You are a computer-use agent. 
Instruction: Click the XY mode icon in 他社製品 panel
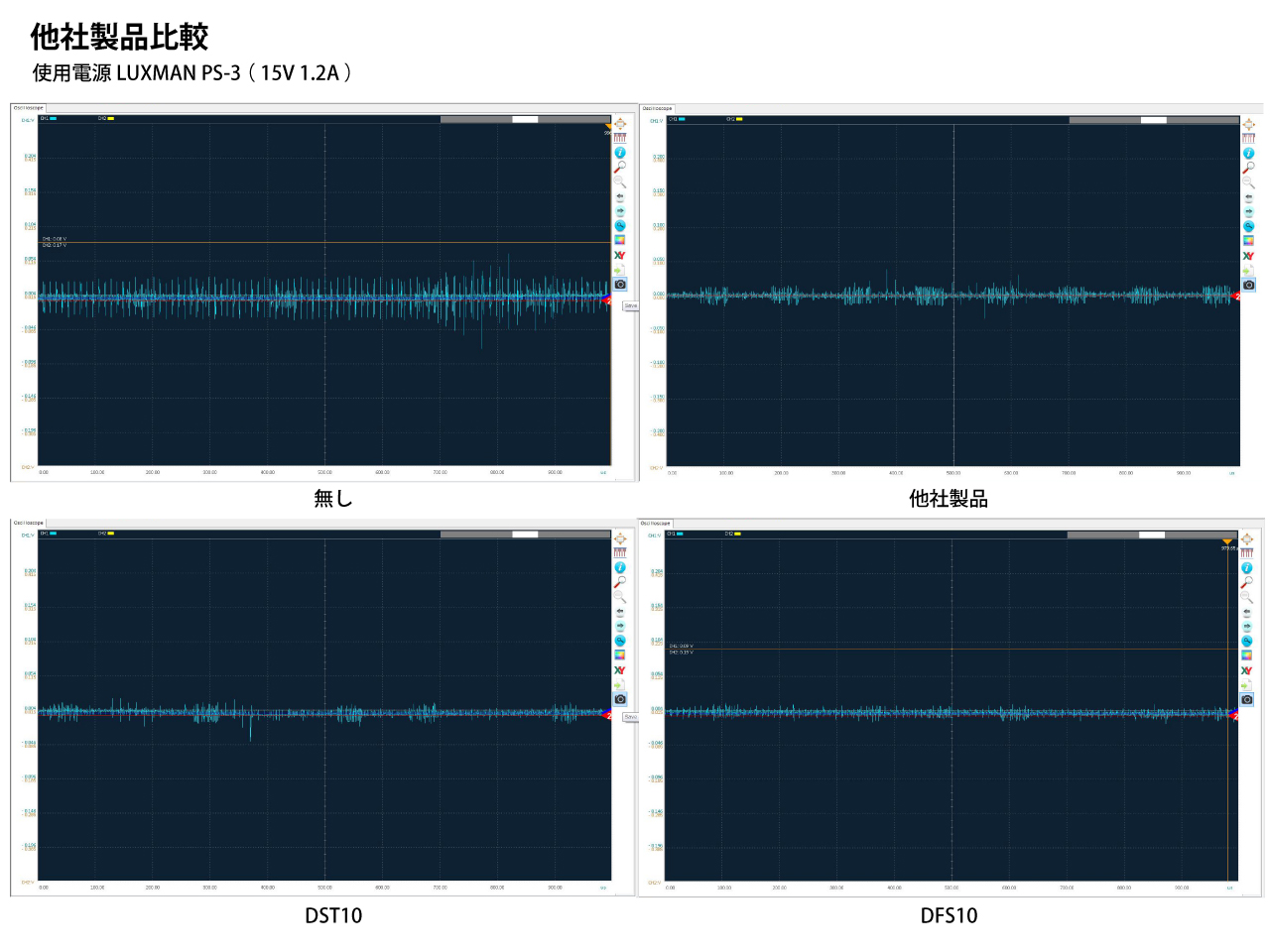tap(1248, 256)
